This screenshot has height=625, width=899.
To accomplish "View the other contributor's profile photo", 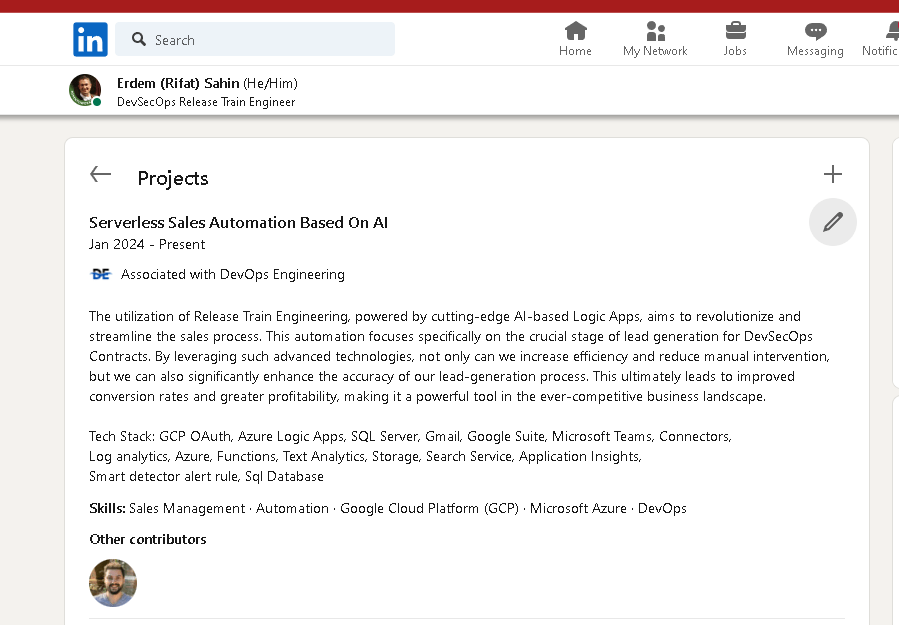I will tap(113, 583).
